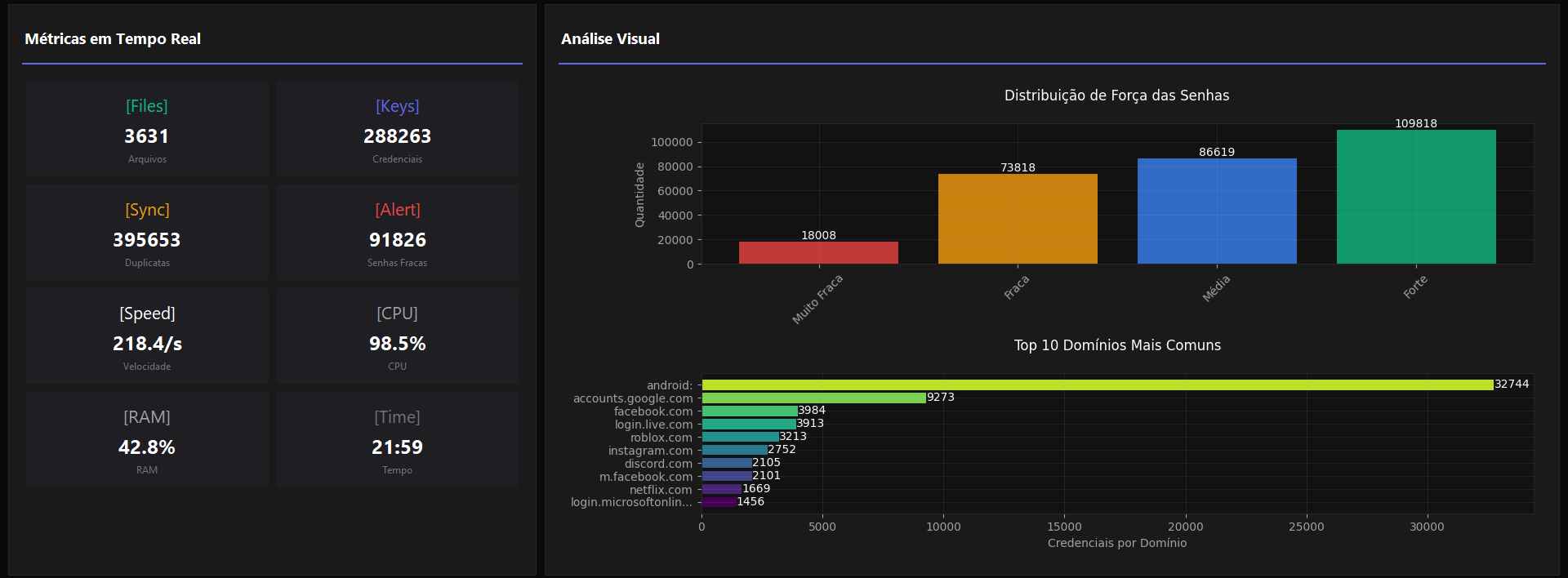Click the 2101 bar value
Viewport: 1568px width, 578px height.
(766, 475)
